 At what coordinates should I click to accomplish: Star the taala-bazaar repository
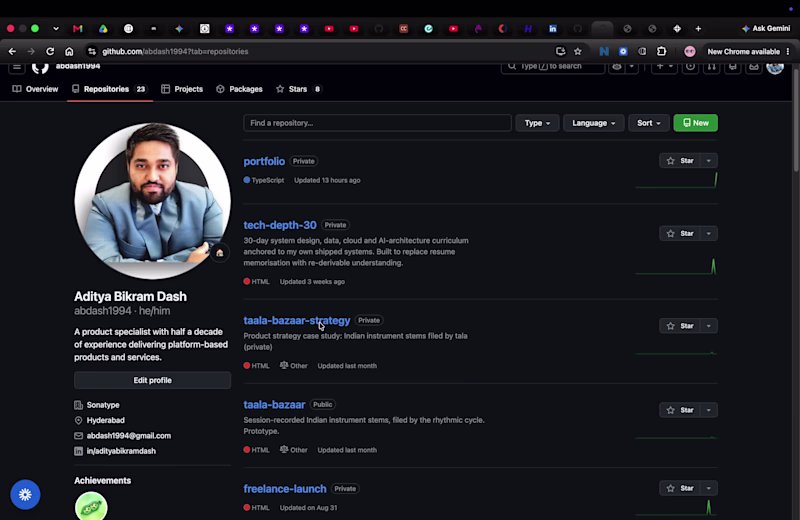(x=680, y=410)
